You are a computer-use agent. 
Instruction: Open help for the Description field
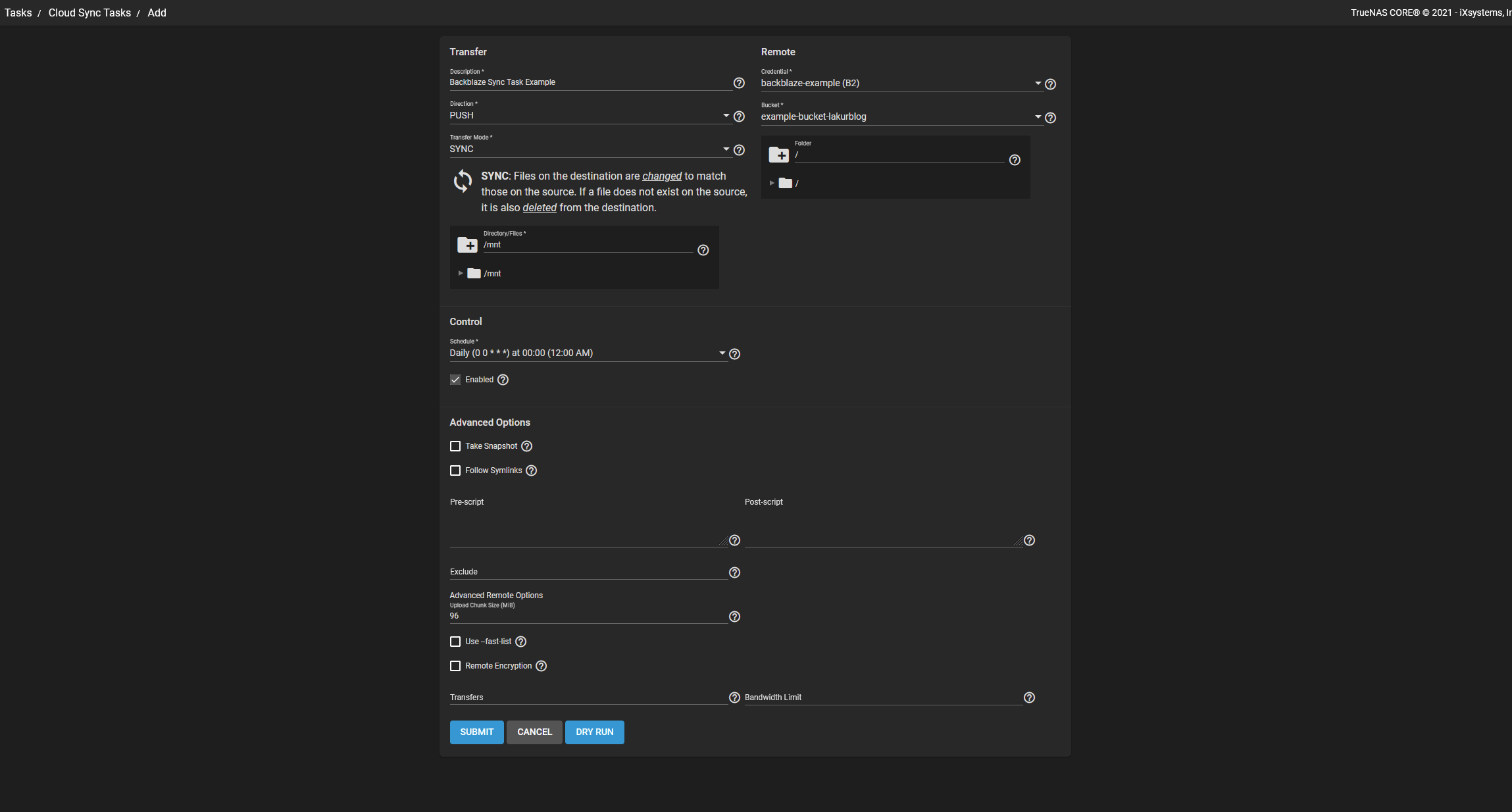[738, 83]
